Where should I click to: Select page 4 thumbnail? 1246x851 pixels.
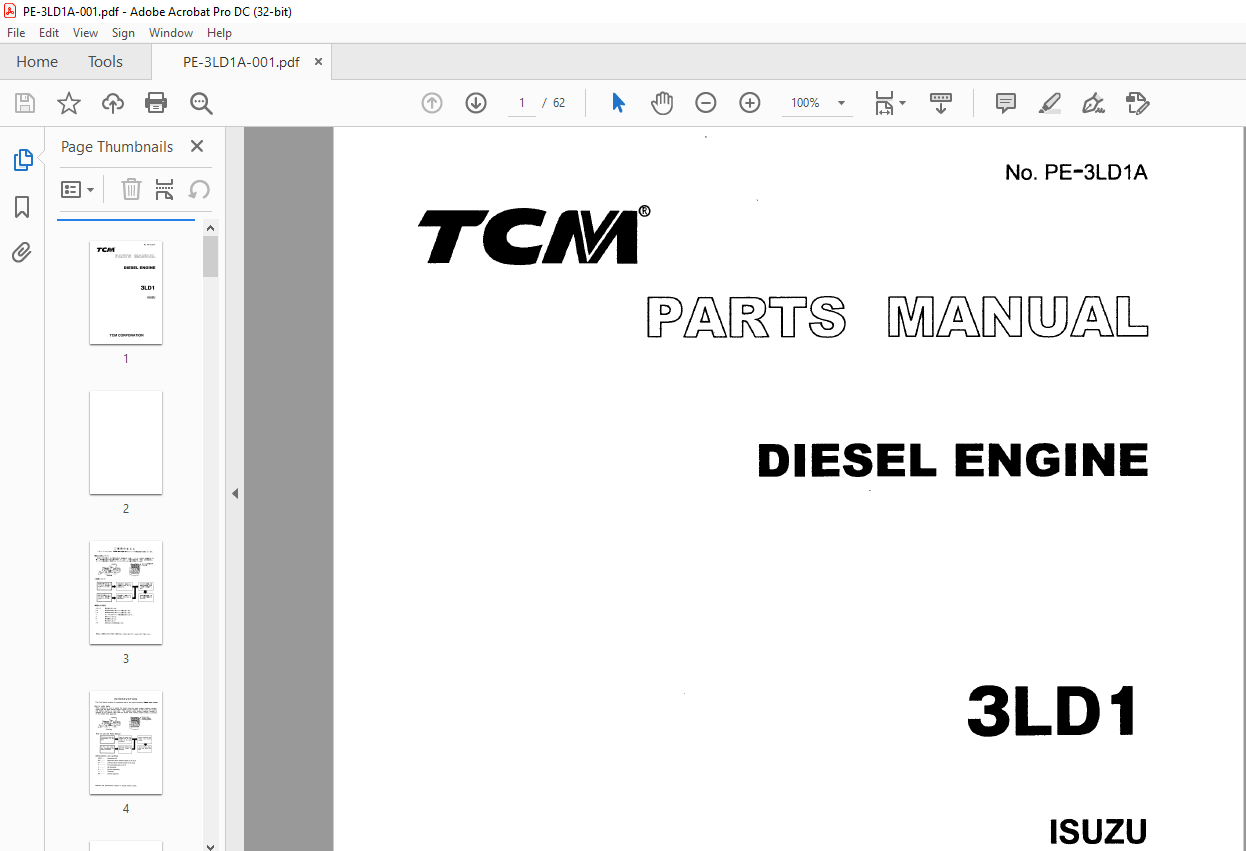pos(126,742)
